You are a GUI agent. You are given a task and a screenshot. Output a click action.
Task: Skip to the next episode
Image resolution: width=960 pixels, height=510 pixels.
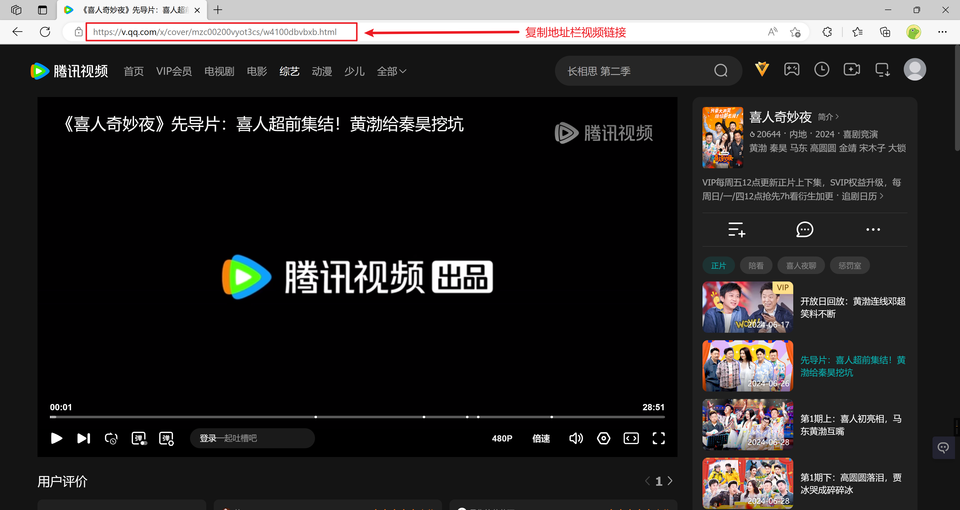83,438
